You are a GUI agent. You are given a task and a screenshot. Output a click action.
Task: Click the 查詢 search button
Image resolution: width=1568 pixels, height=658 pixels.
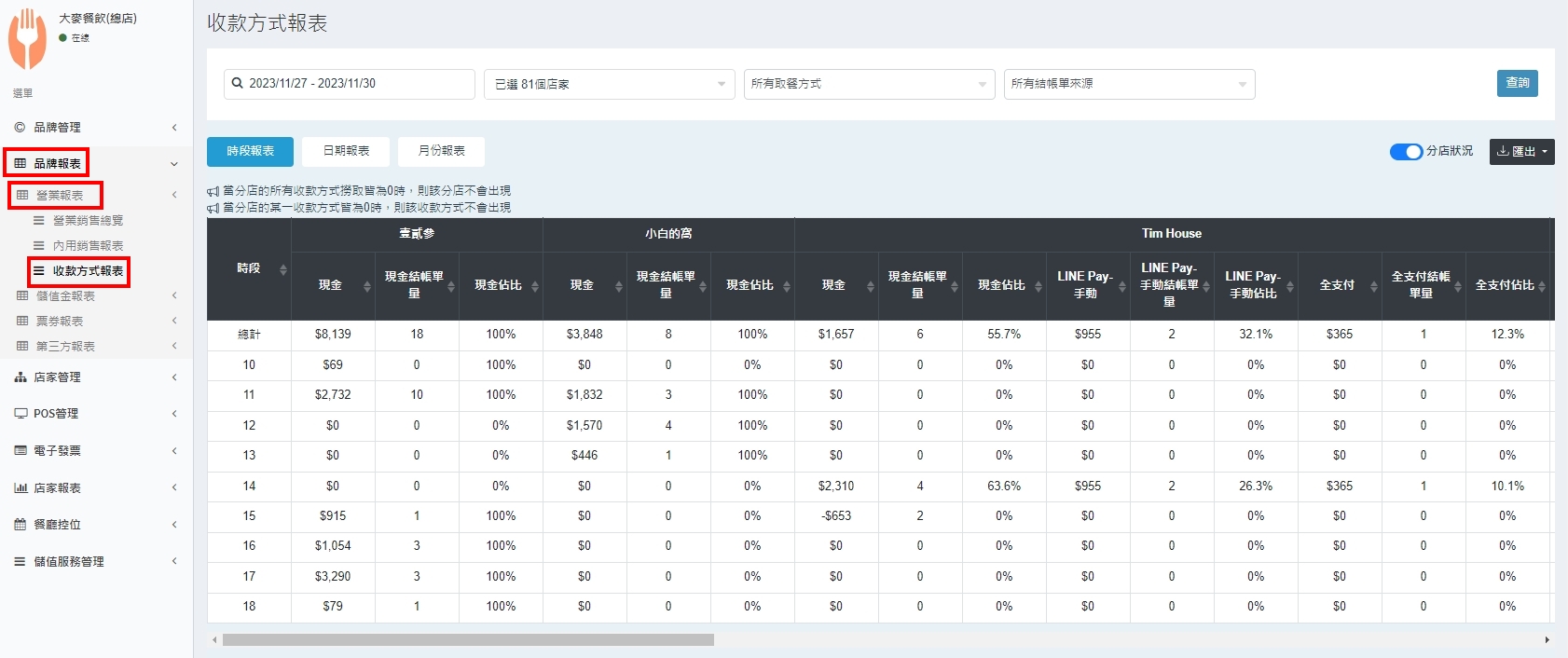point(1517,83)
